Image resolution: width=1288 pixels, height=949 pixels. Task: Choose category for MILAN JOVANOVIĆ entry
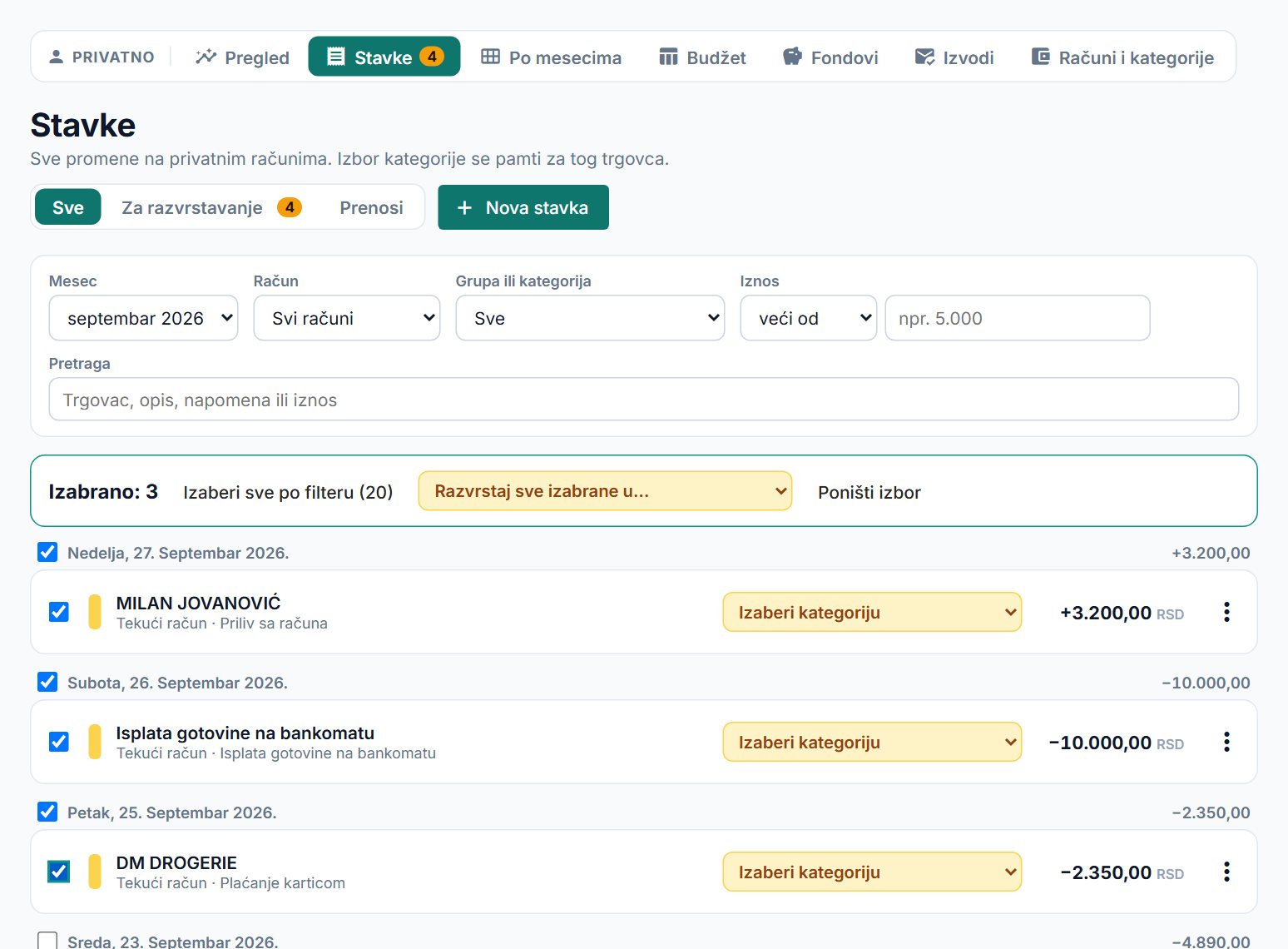pos(872,612)
